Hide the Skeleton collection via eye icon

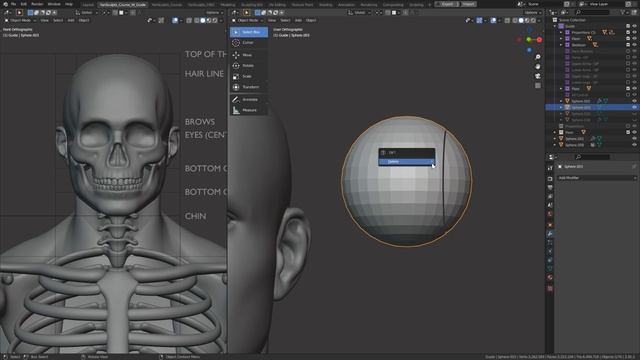click(634, 45)
